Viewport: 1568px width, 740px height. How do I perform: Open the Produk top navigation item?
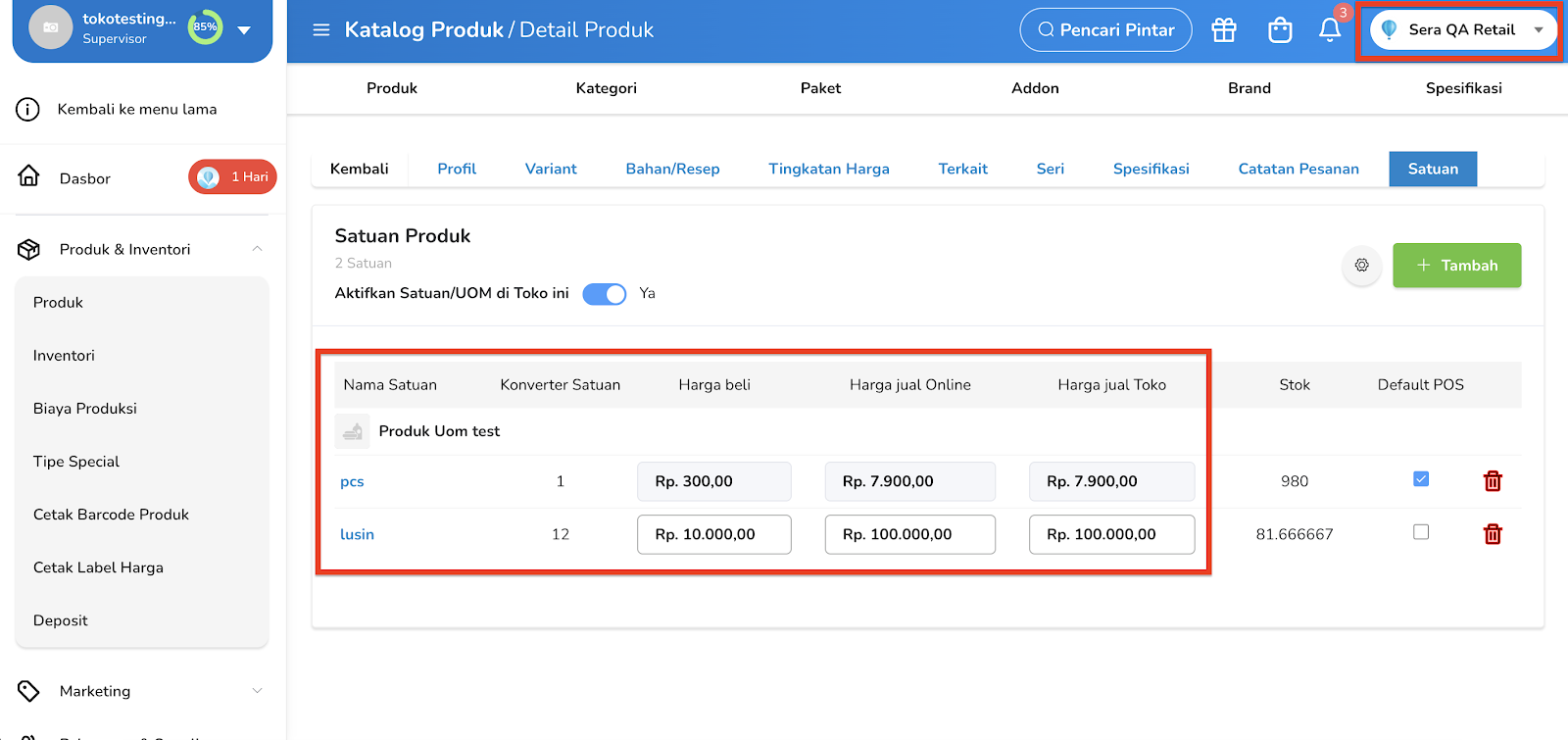click(392, 88)
